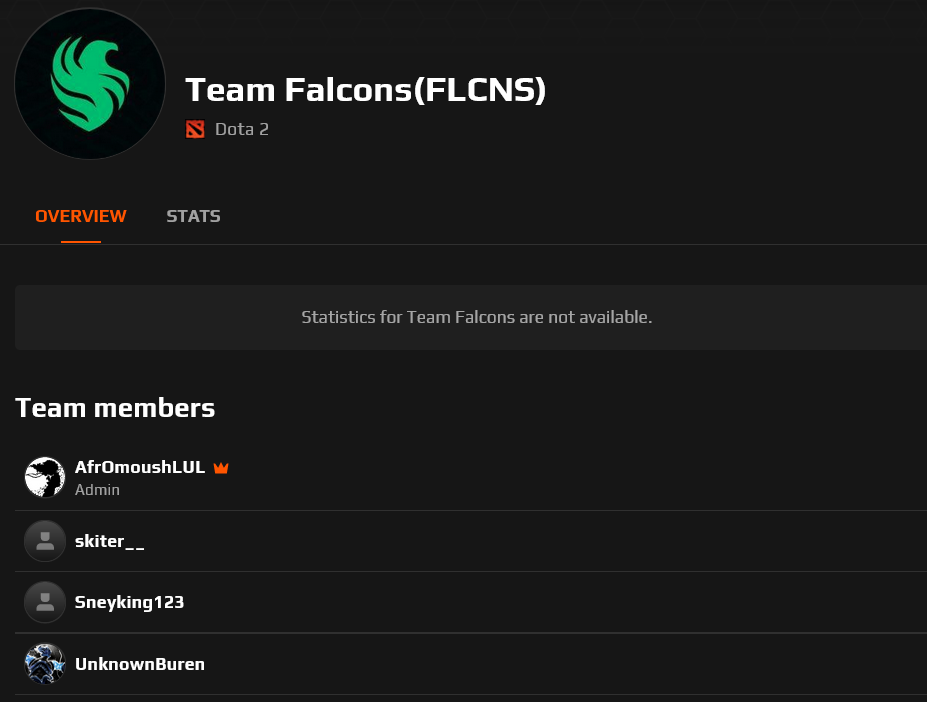Click the Admin role label under AfrOmoushLUL

pyautogui.click(x=98, y=490)
